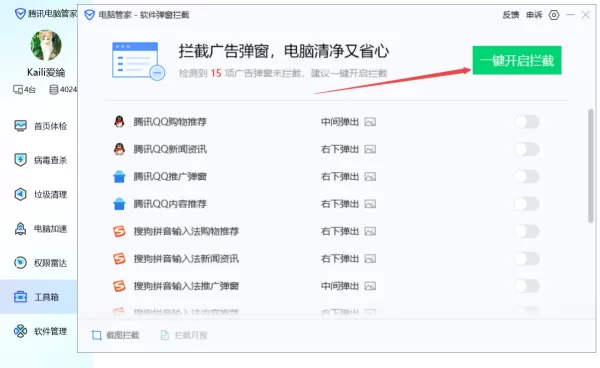The height and width of the screenshot is (368, 600).
Task: Open 首页体检 in the sidebar
Action: (40, 126)
